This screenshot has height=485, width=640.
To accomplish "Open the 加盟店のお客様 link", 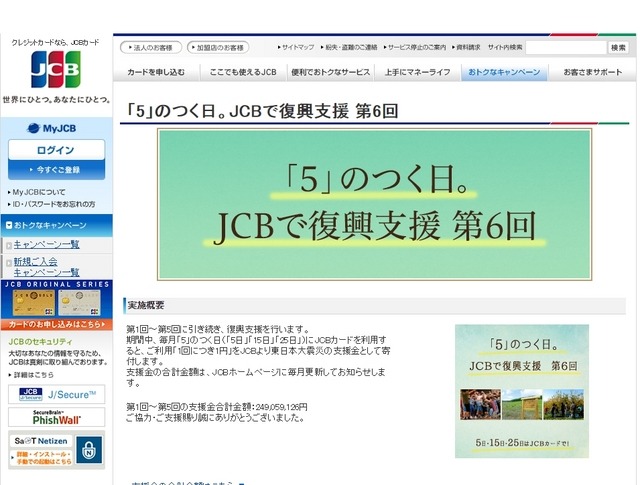I will point(218,47).
